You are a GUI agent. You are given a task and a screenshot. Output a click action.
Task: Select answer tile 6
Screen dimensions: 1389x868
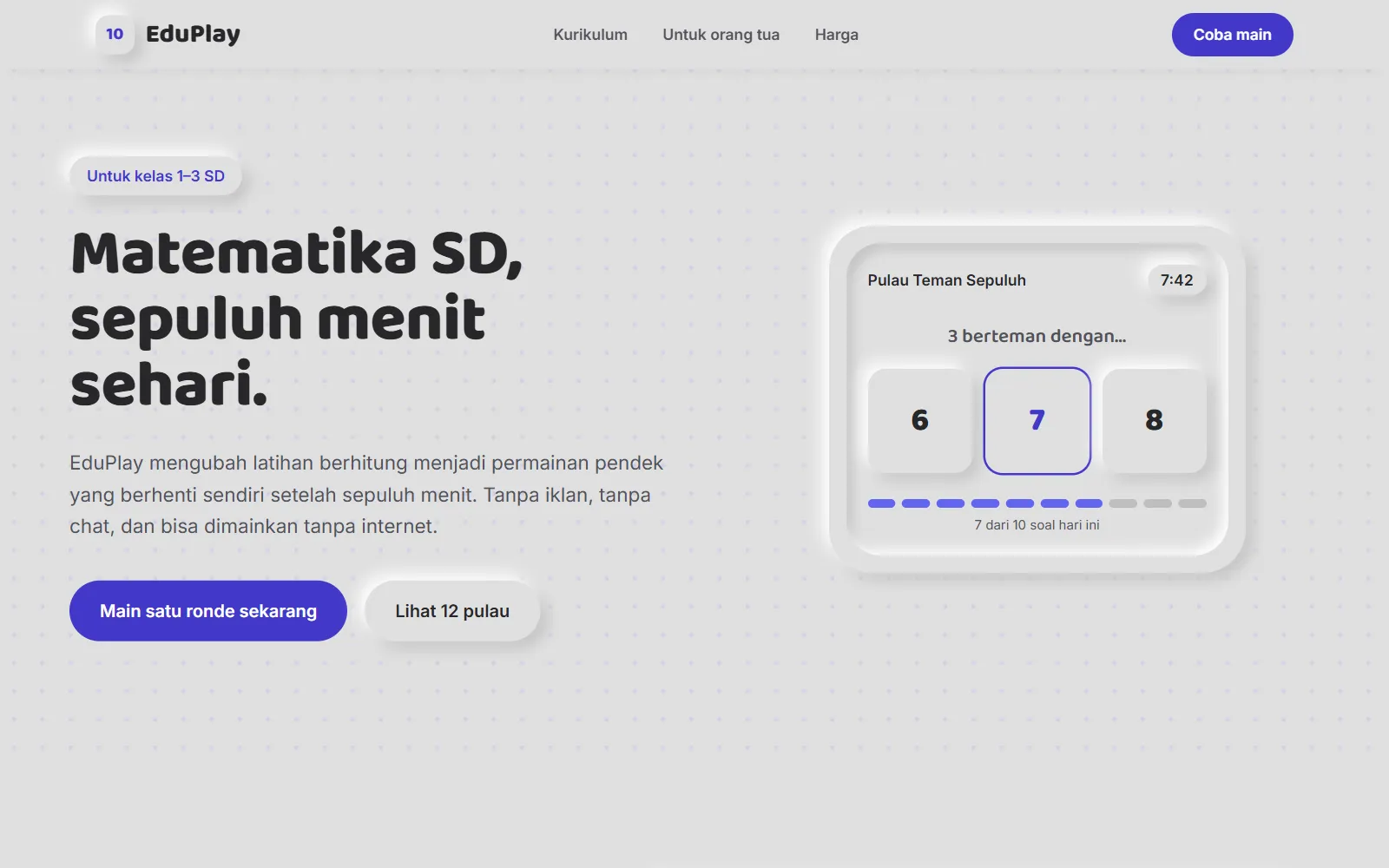click(x=920, y=421)
